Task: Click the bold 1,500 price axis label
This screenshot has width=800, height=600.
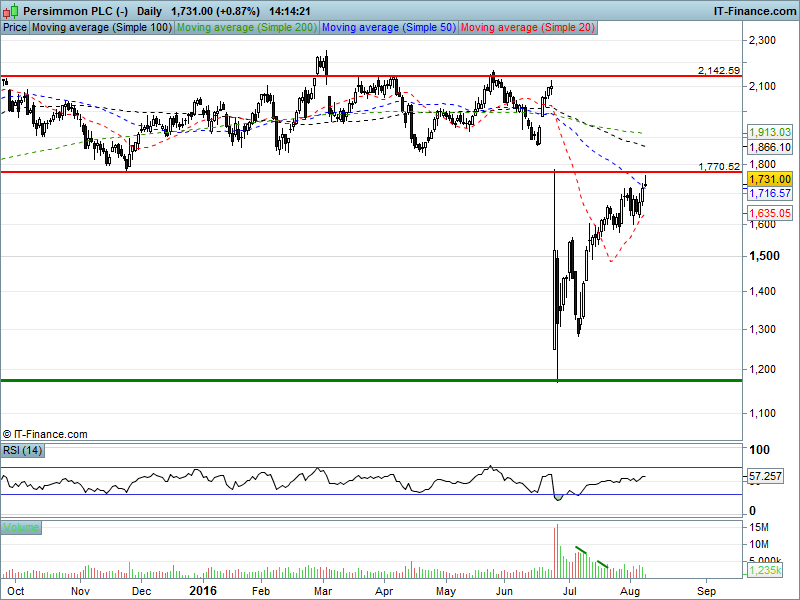Action: (x=764, y=256)
